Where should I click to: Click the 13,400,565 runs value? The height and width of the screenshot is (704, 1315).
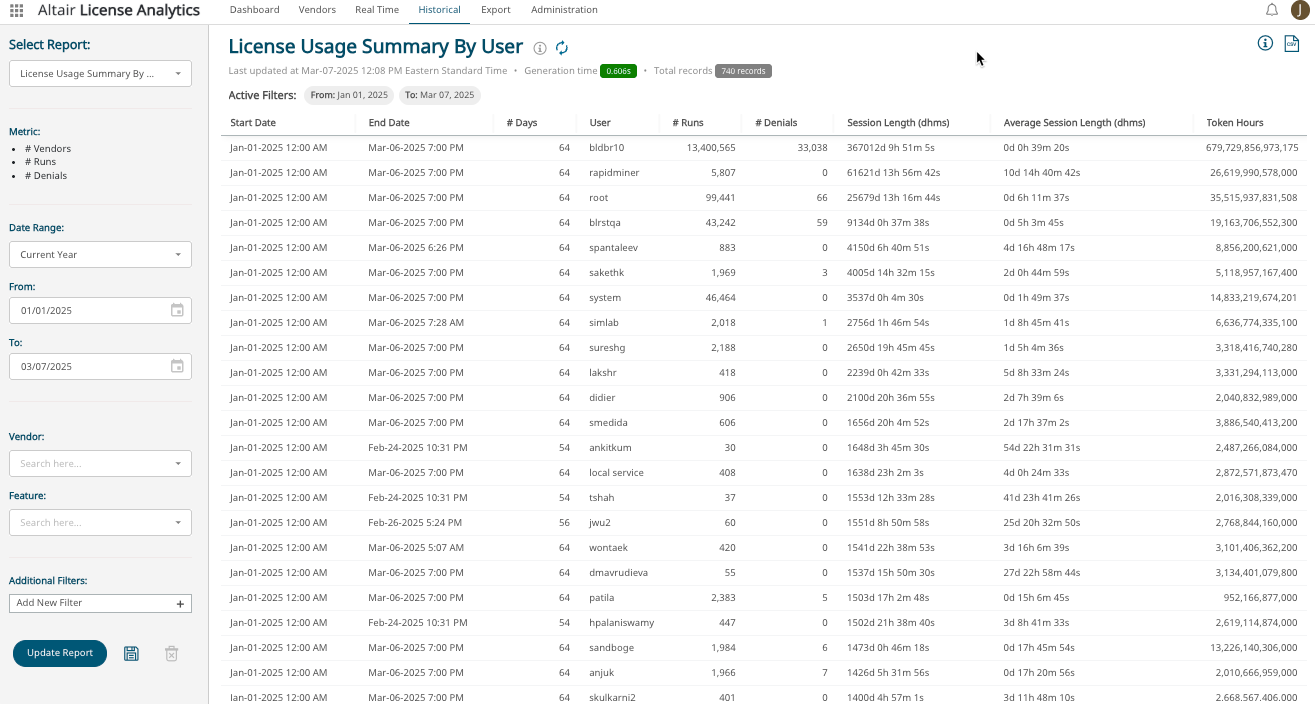(x=711, y=148)
